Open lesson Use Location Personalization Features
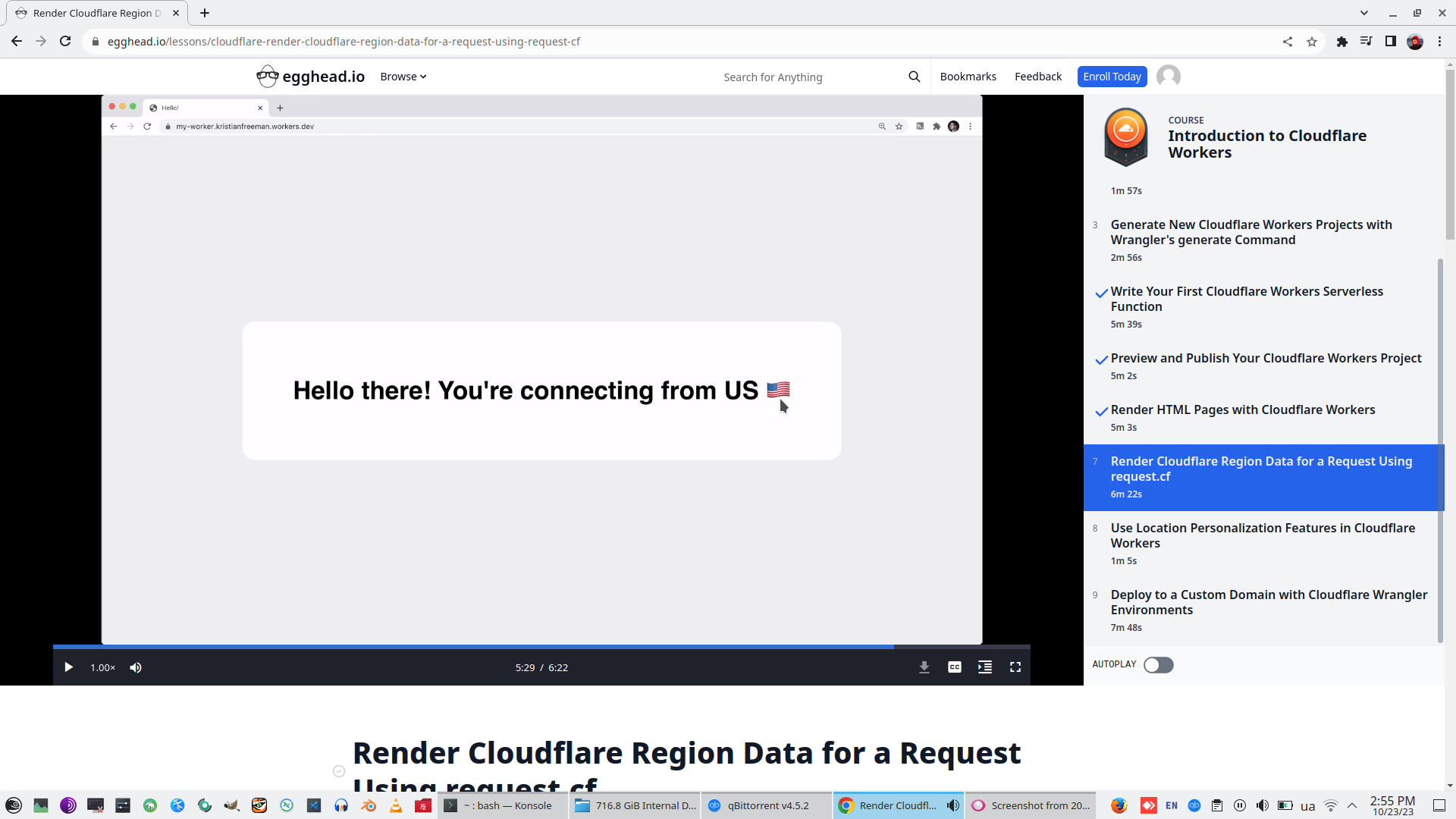The height and width of the screenshot is (819, 1456). (1263, 535)
